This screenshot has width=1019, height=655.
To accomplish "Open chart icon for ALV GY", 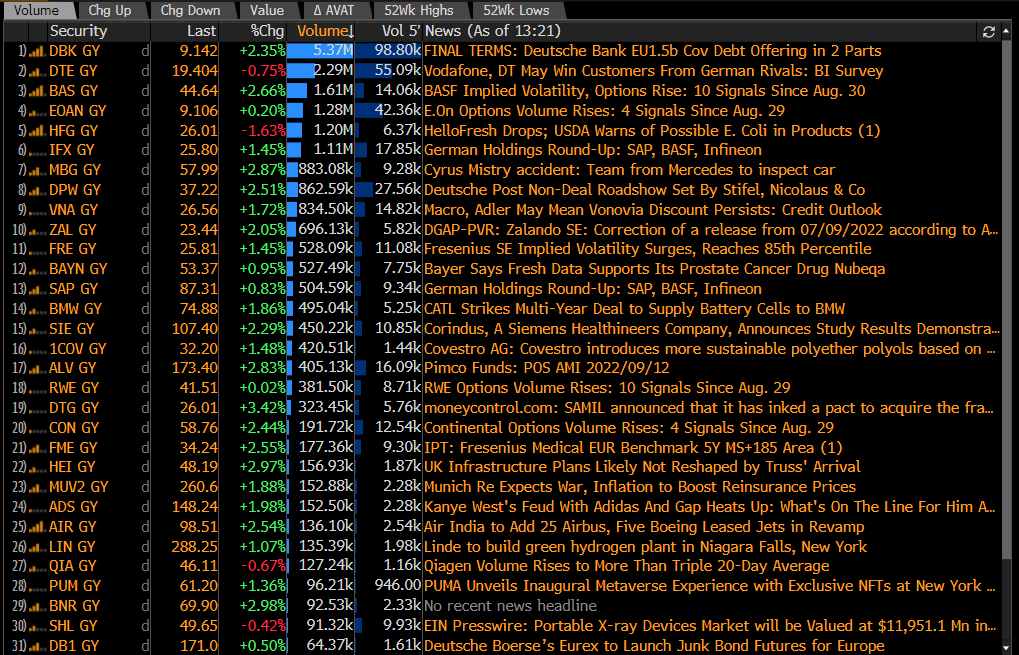I will pyautogui.click(x=36, y=368).
